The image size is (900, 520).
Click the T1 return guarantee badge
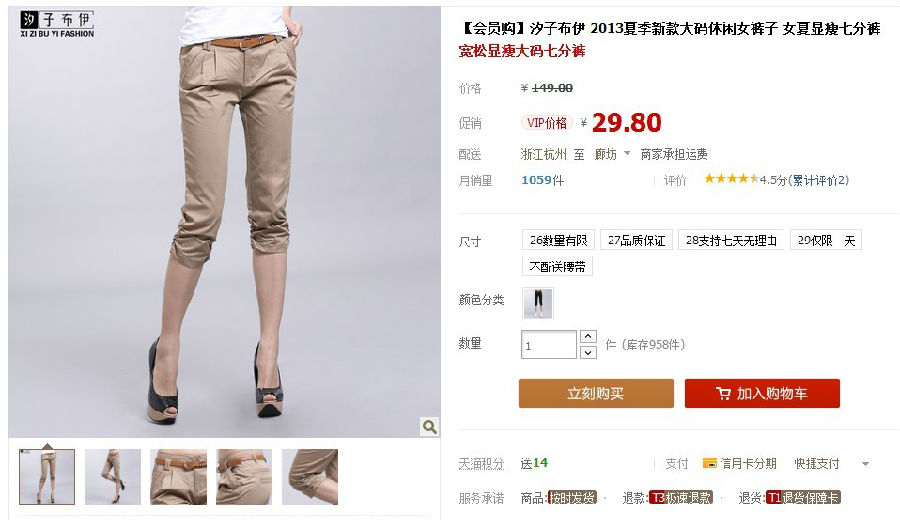pos(804,498)
